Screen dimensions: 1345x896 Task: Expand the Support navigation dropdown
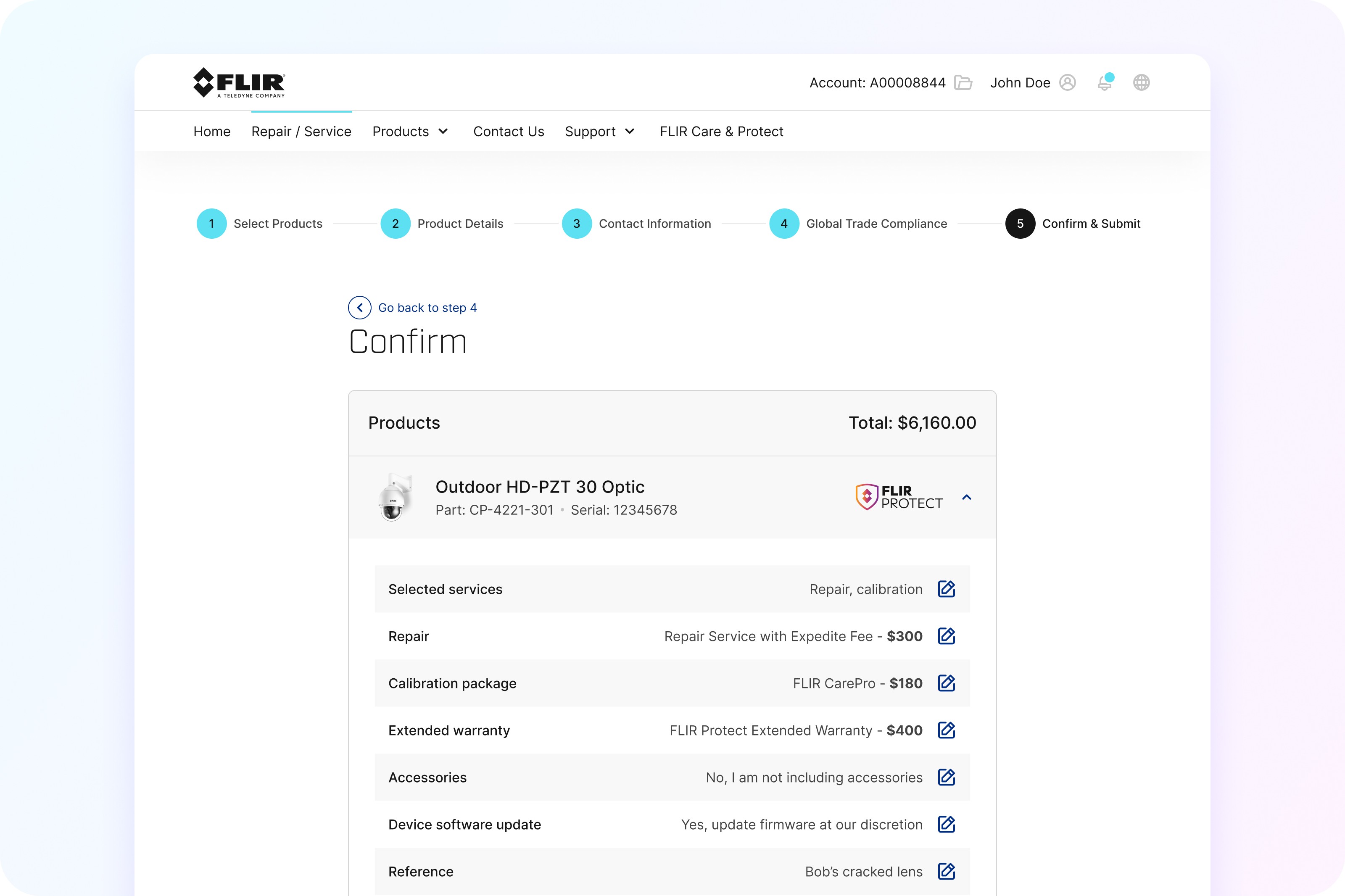600,132
